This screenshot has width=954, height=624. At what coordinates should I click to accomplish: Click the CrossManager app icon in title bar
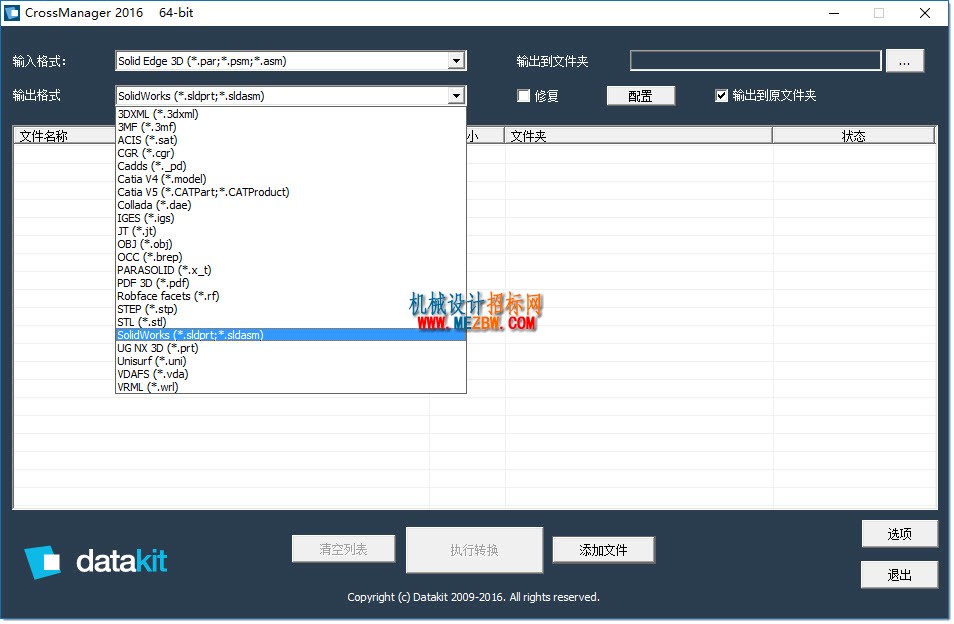(12, 13)
